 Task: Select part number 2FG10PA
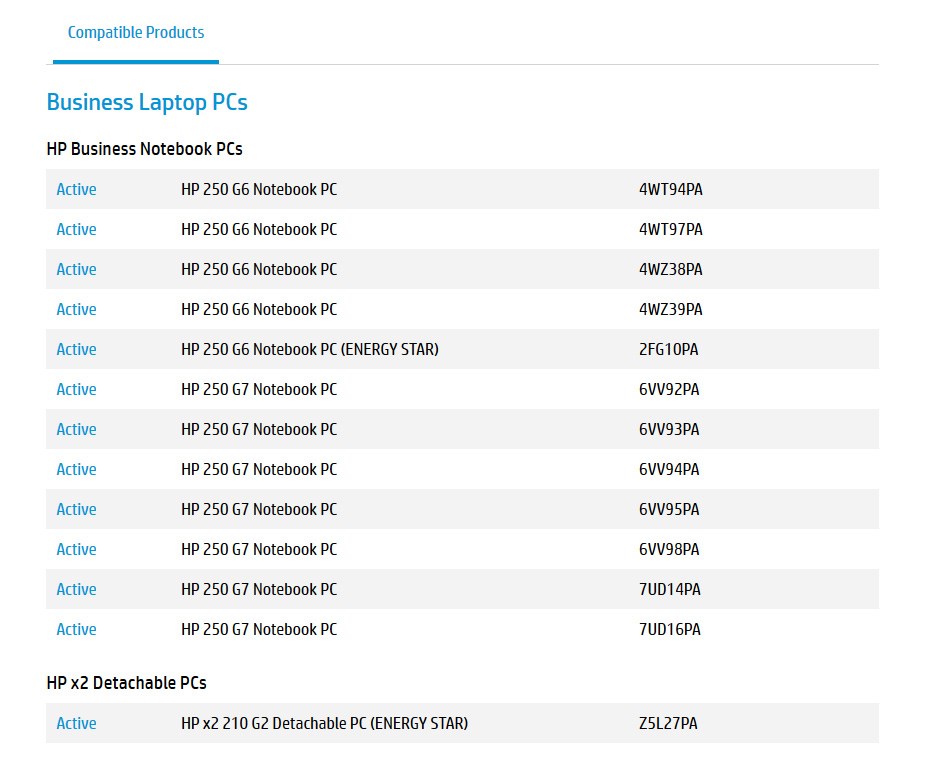(x=668, y=349)
